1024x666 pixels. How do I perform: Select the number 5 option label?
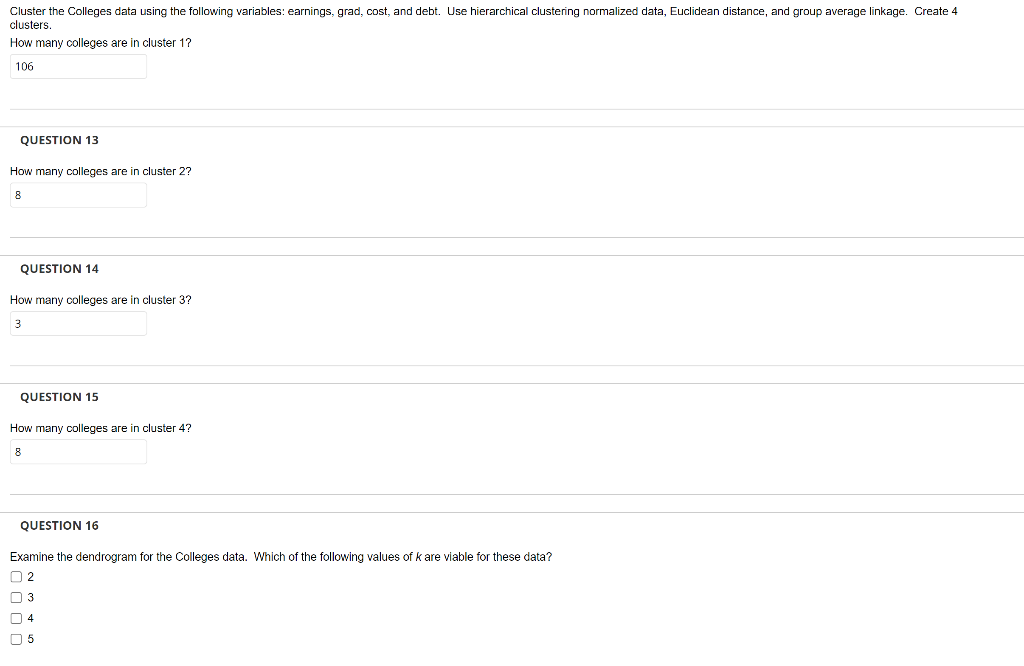30,639
